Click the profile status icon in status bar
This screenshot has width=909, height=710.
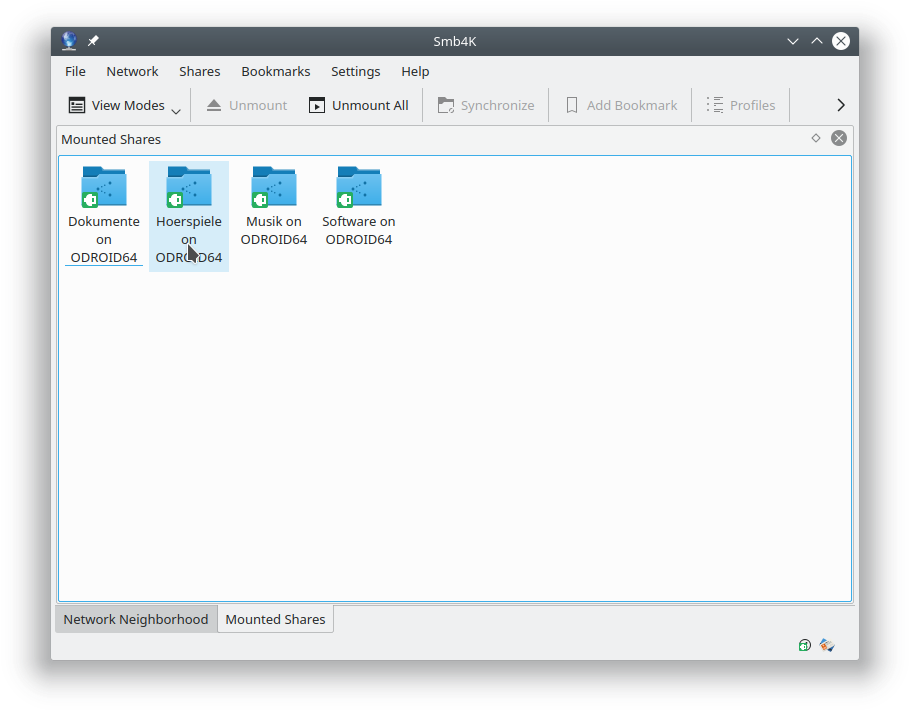tap(827, 645)
